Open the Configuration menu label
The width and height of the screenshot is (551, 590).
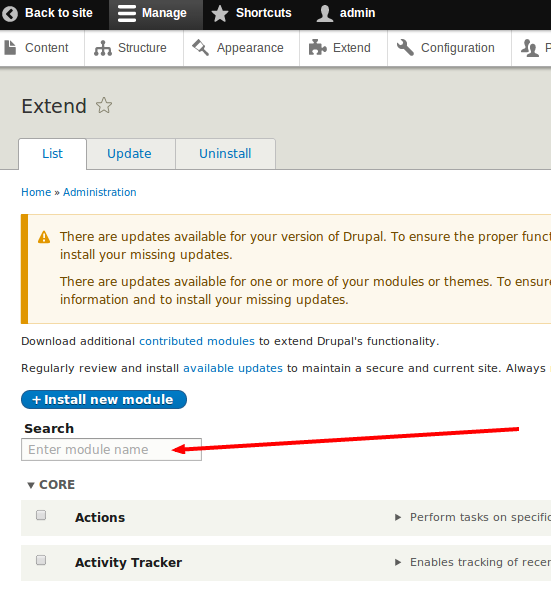[x=458, y=48]
